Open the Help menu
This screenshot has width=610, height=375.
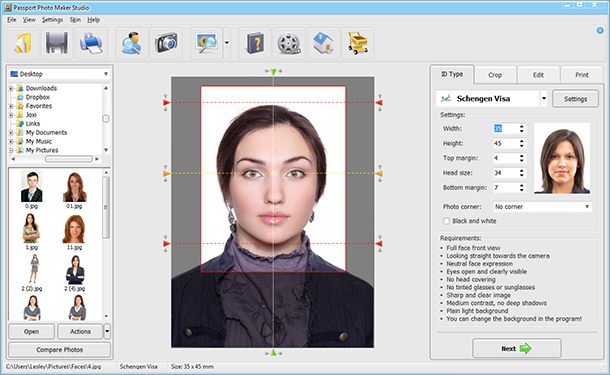pos(93,20)
